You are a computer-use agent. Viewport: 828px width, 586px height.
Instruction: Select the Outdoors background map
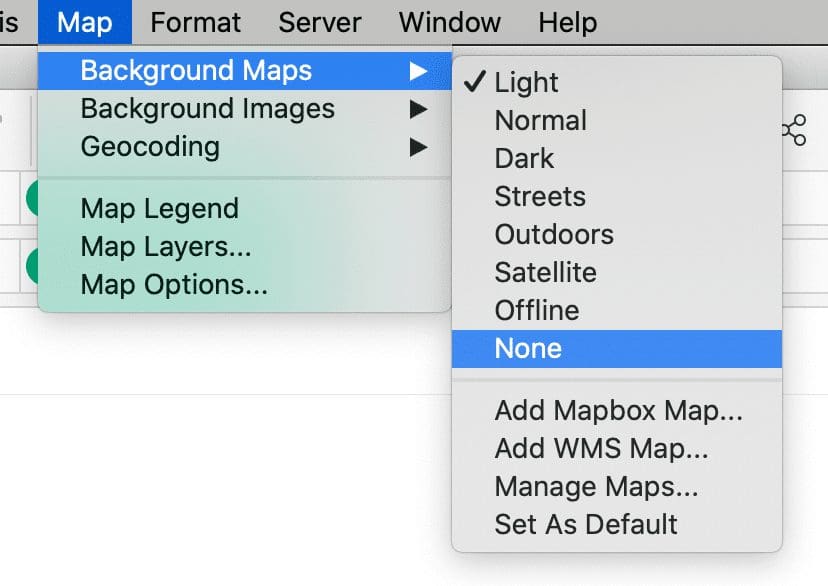pos(553,235)
